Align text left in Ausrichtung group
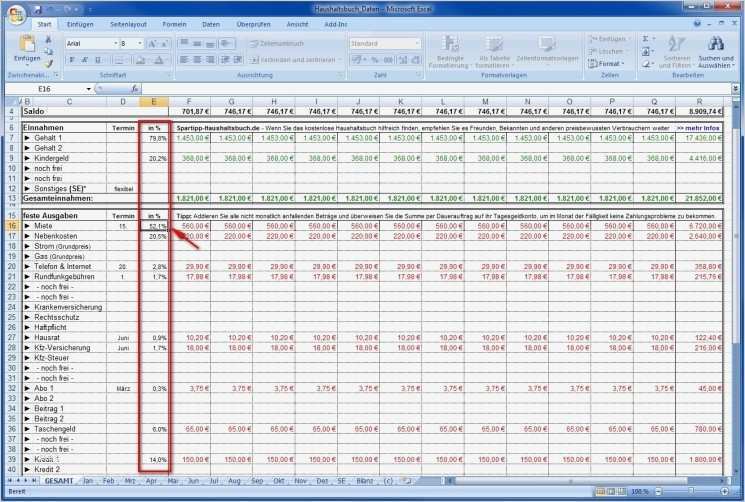The width and height of the screenshot is (745, 502). (x=184, y=60)
